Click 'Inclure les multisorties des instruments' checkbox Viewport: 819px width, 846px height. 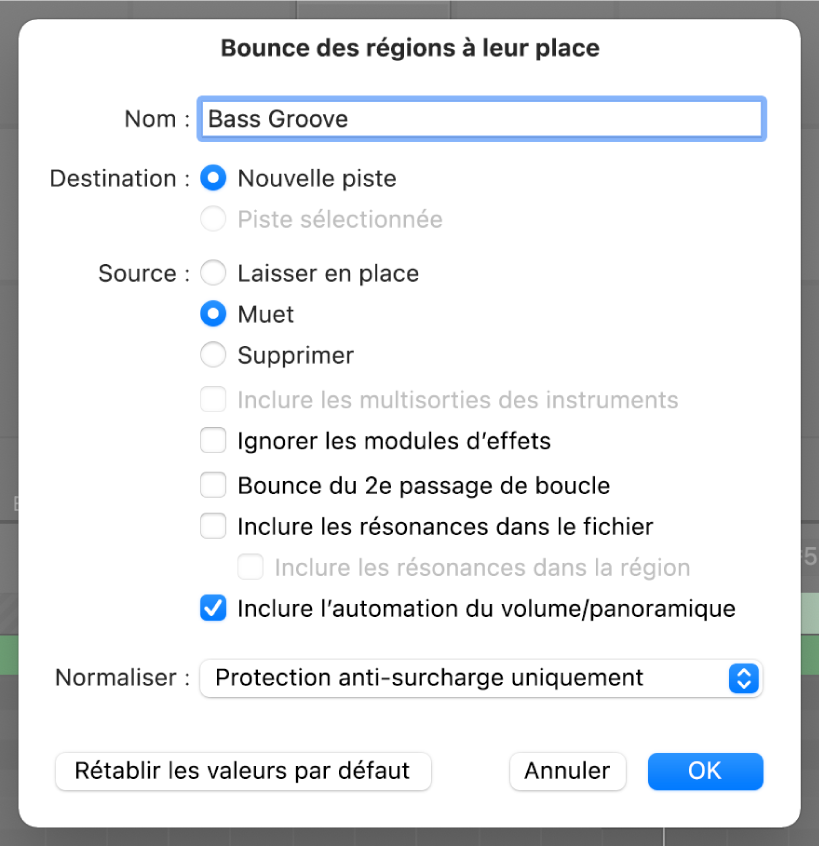(212, 399)
